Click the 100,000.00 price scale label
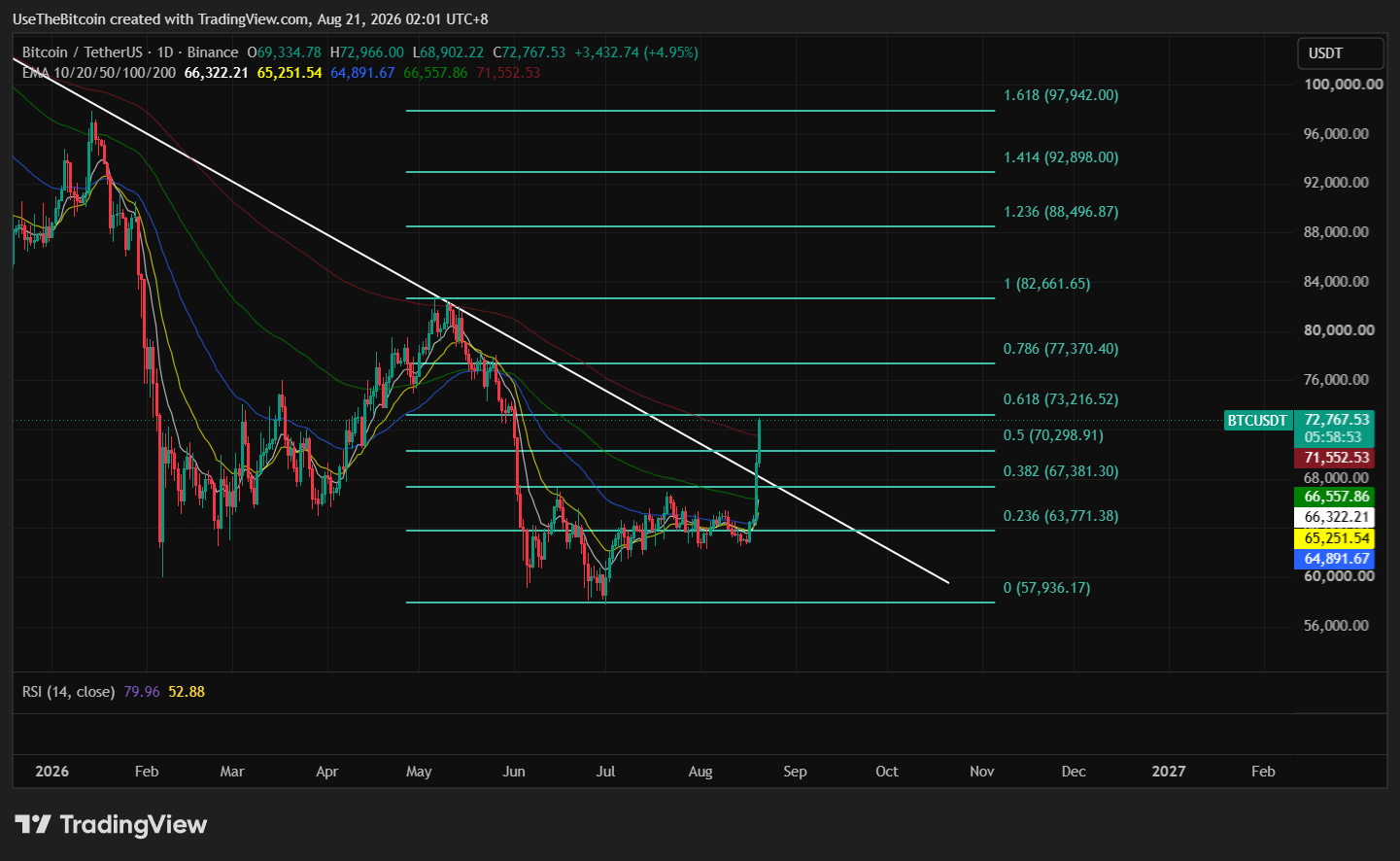 pyautogui.click(x=1344, y=85)
